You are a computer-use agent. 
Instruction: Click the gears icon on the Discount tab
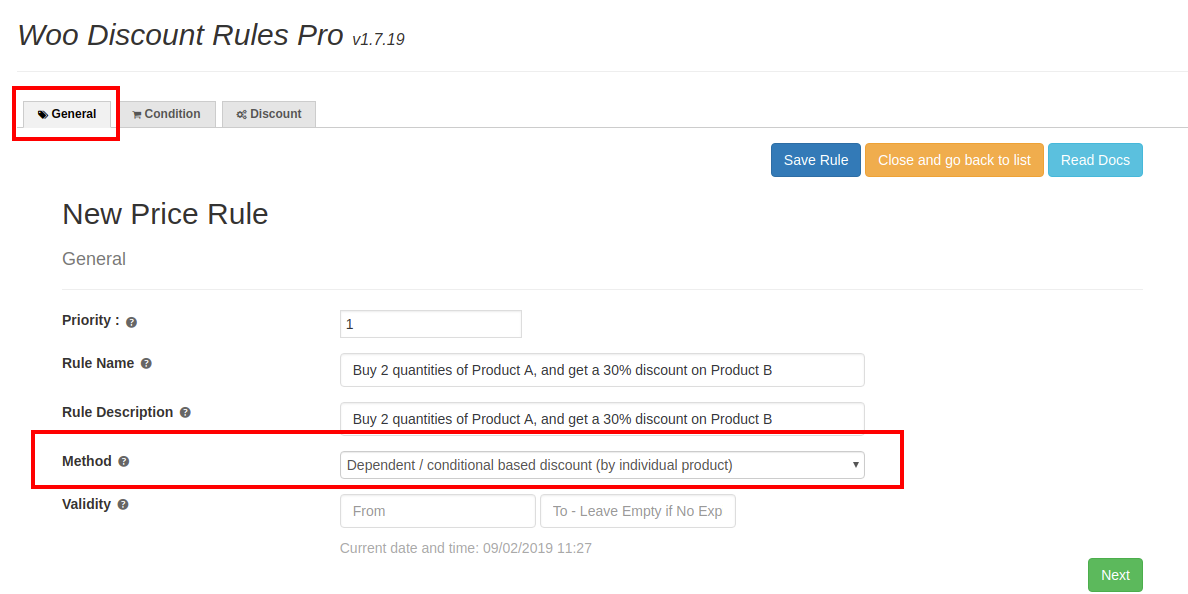click(x=241, y=113)
